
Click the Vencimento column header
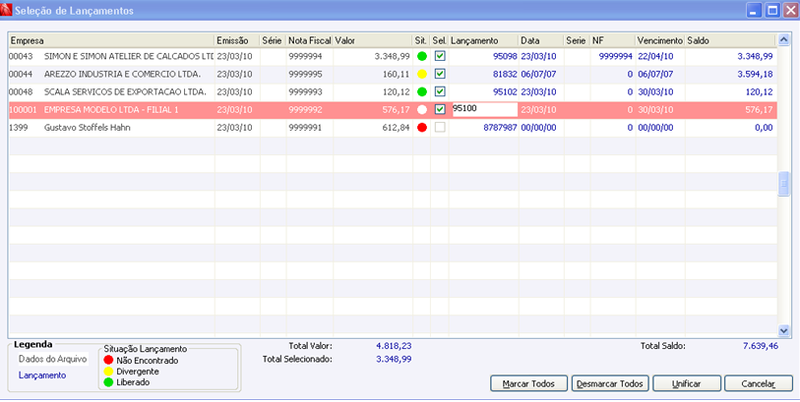pos(660,40)
